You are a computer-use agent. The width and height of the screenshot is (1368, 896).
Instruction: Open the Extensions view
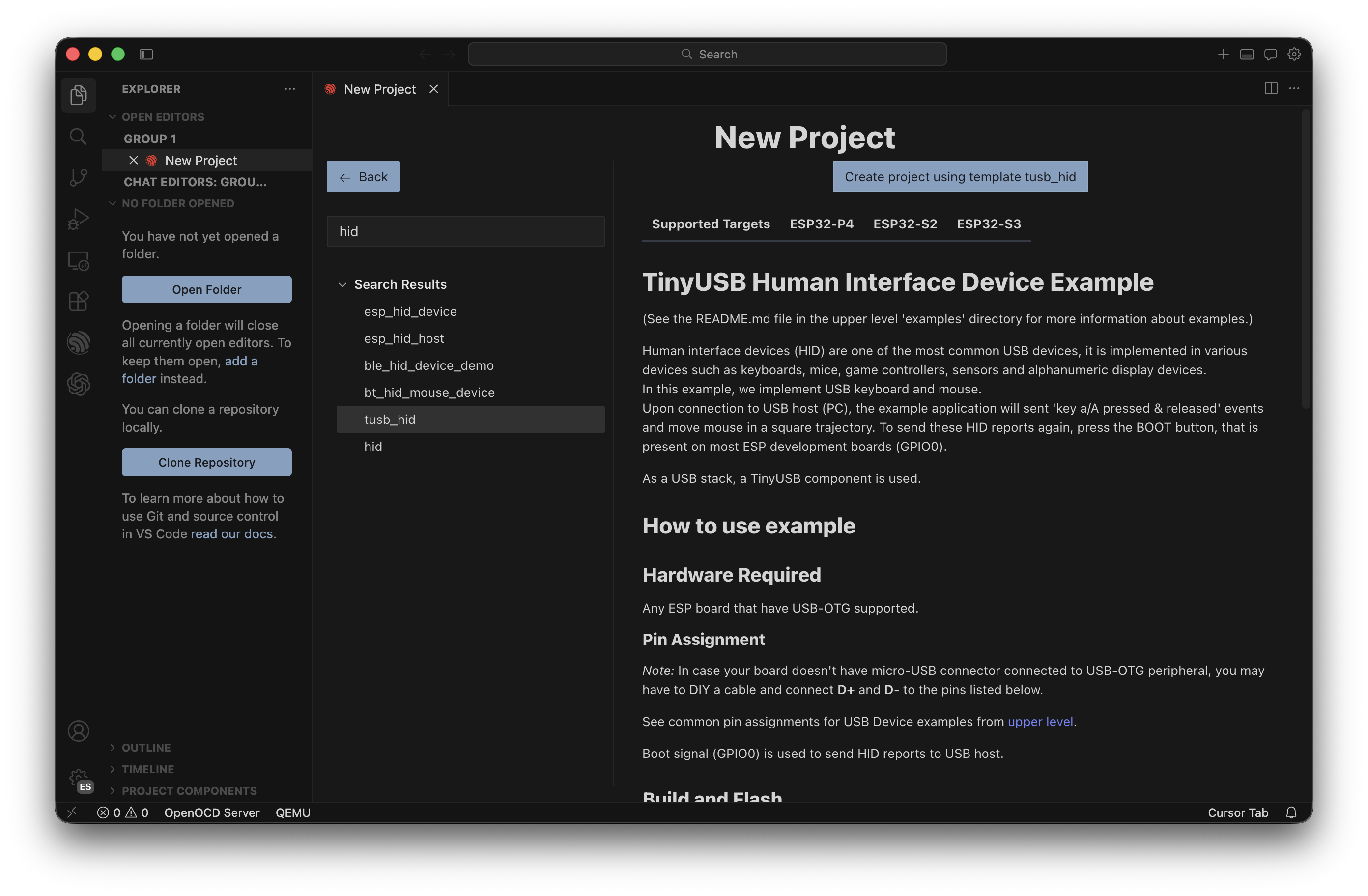point(78,301)
